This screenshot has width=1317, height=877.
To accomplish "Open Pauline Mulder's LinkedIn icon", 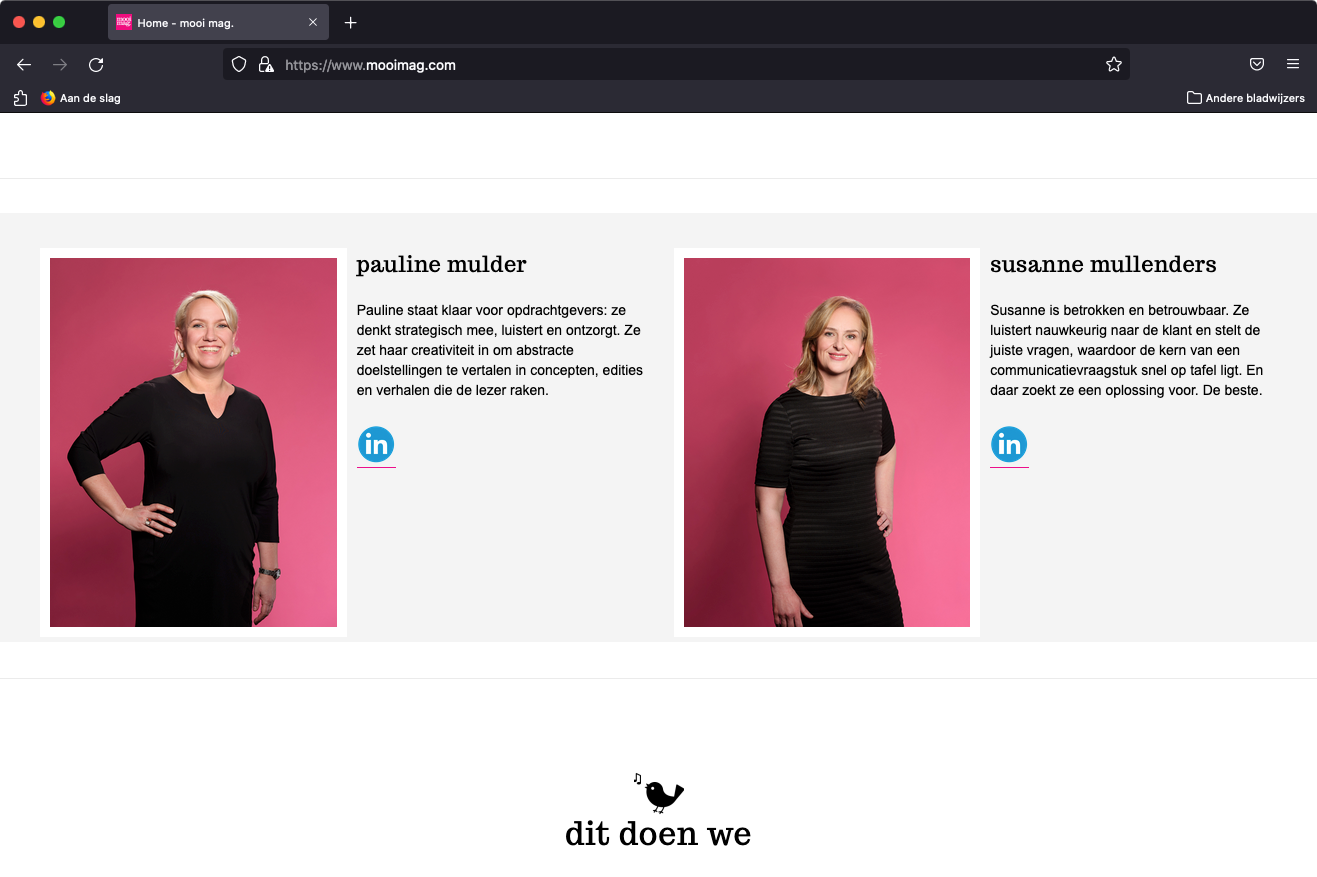I will [x=376, y=445].
